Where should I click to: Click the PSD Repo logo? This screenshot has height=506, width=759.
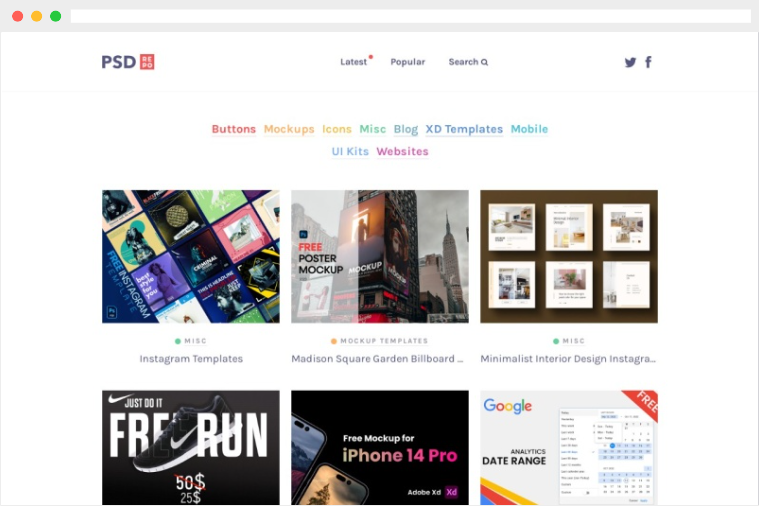[128, 62]
